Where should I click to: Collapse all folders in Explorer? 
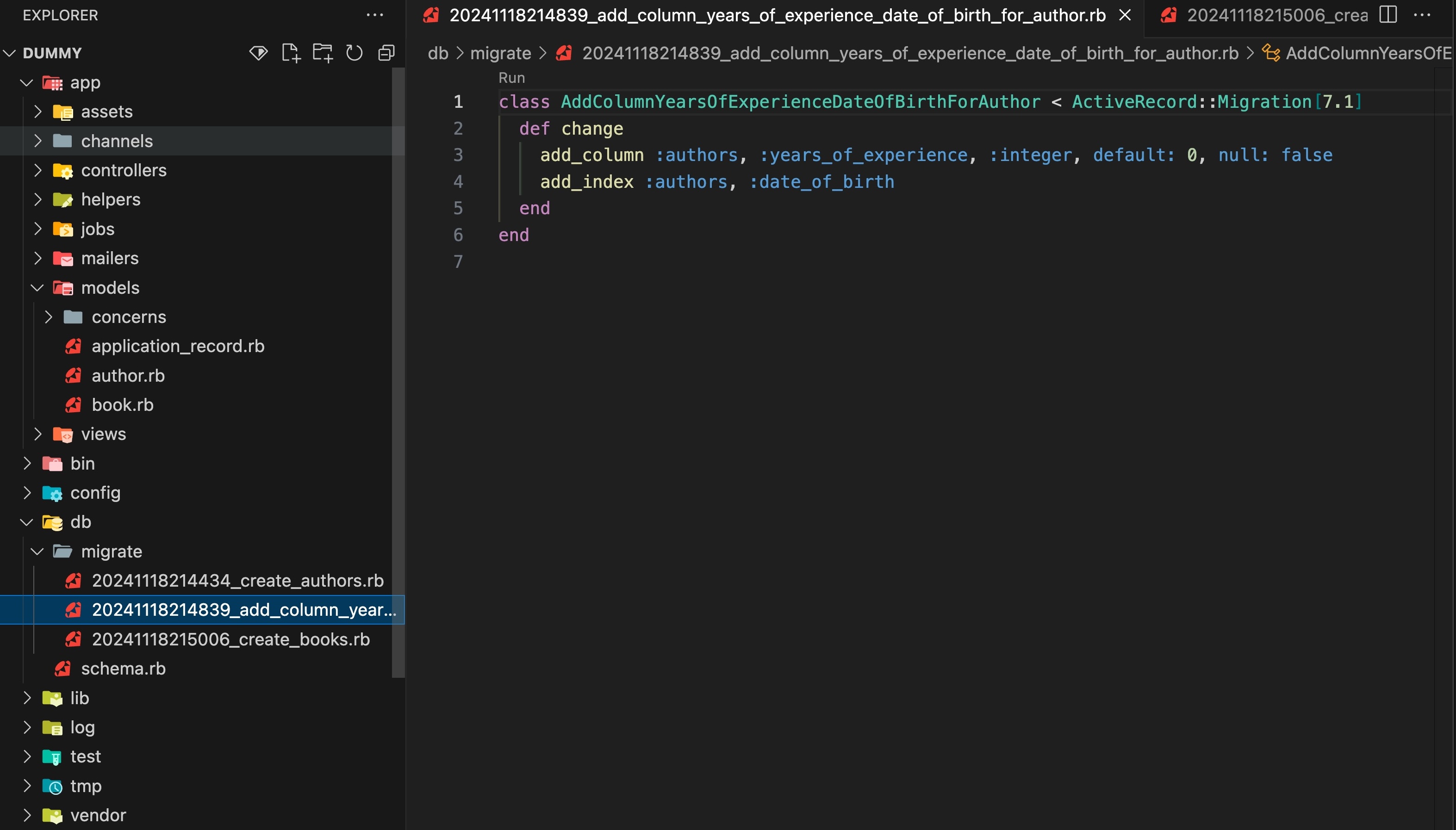386,53
